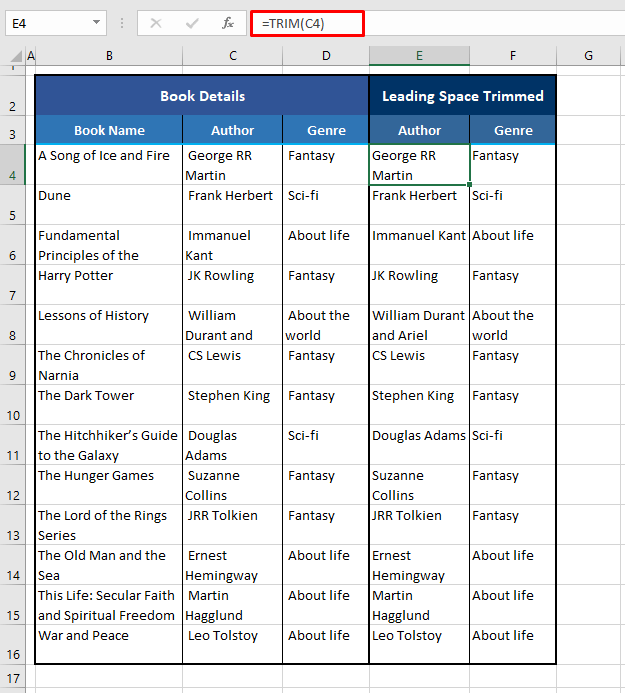Click the Insert Function fx icon
This screenshot has width=625, height=693.
(228, 22)
